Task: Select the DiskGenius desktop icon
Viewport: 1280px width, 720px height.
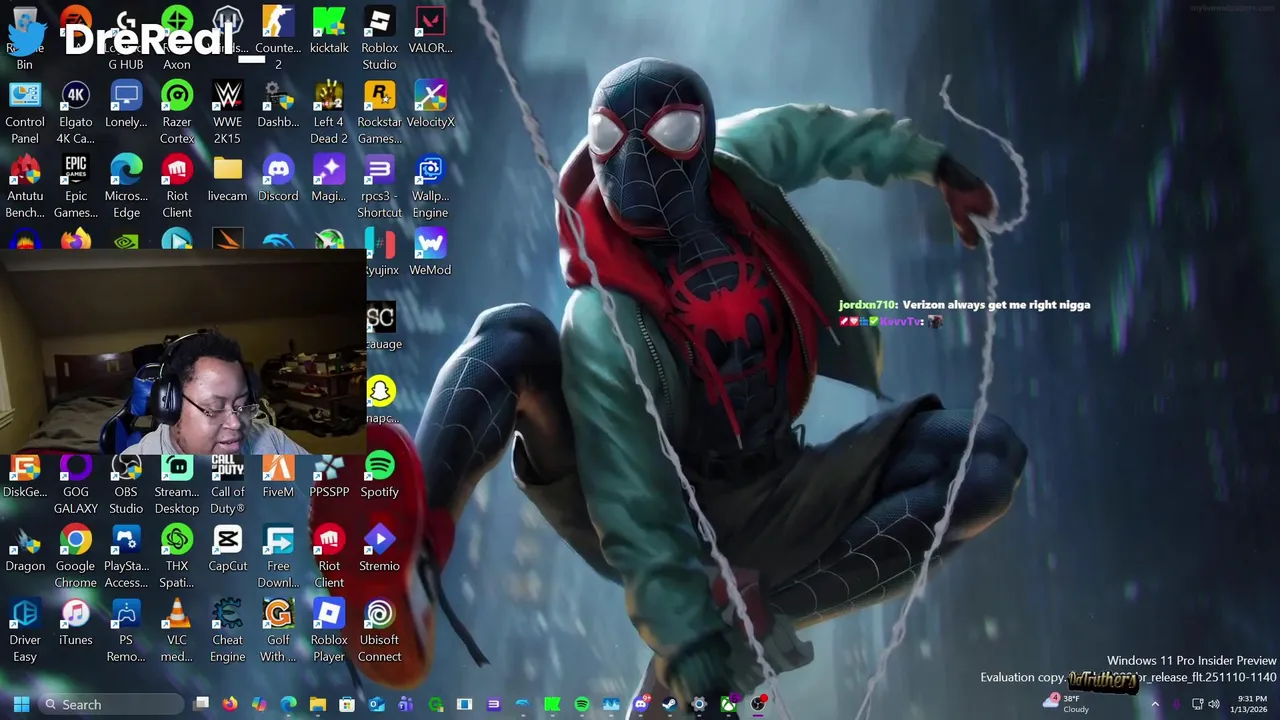Action: (25, 475)
